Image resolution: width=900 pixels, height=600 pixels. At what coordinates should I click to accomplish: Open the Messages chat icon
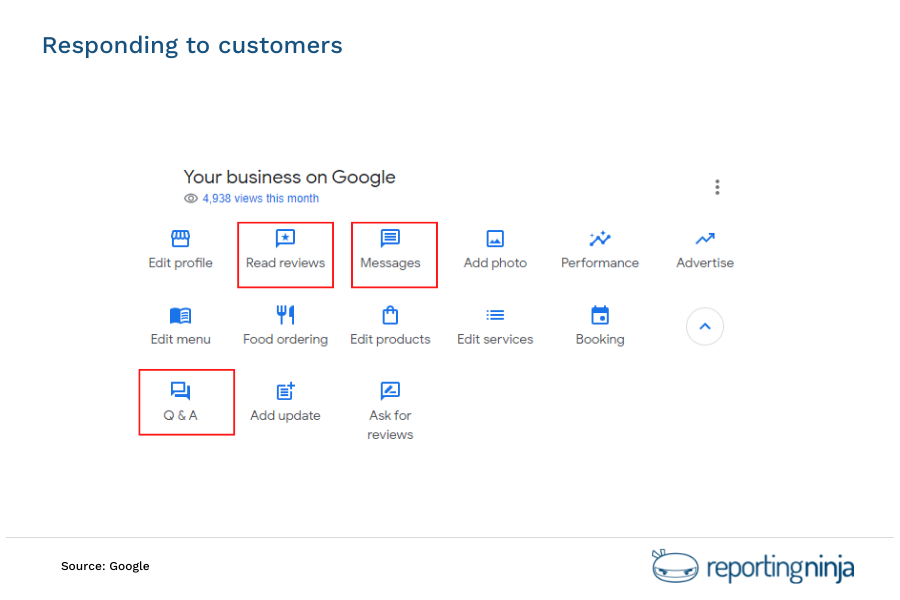tap(390, 238)
